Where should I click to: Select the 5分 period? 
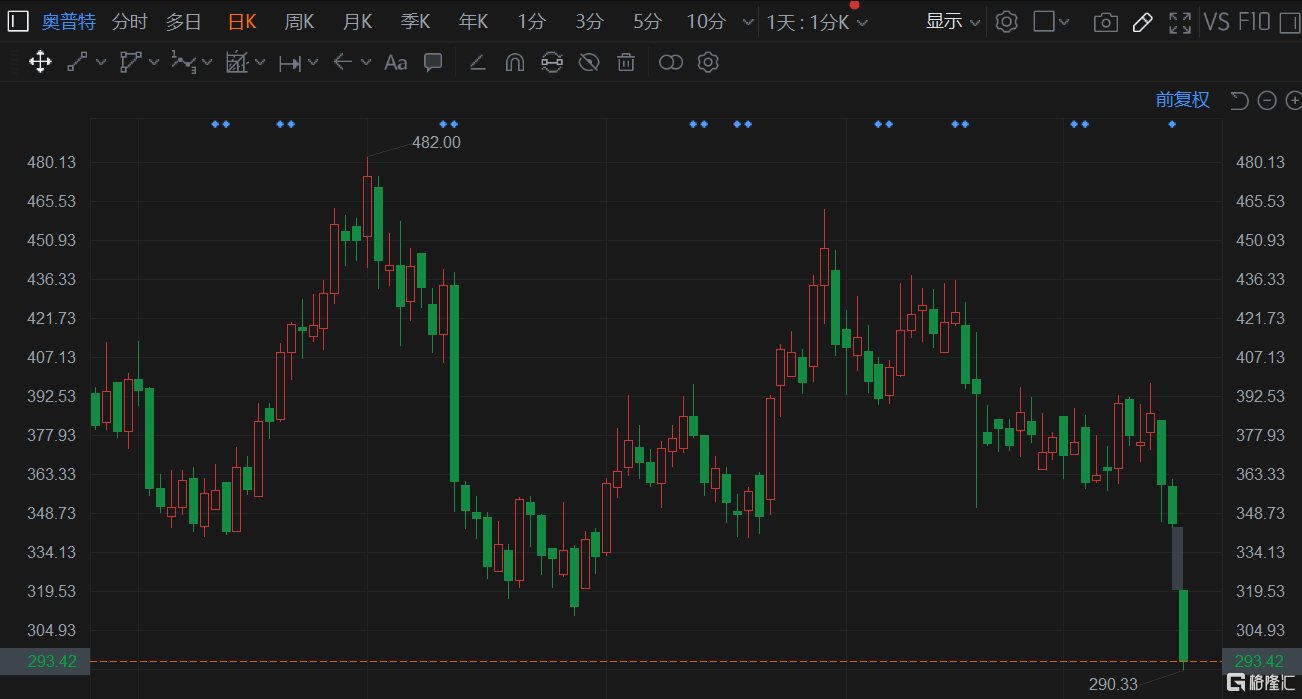point(647,21)
